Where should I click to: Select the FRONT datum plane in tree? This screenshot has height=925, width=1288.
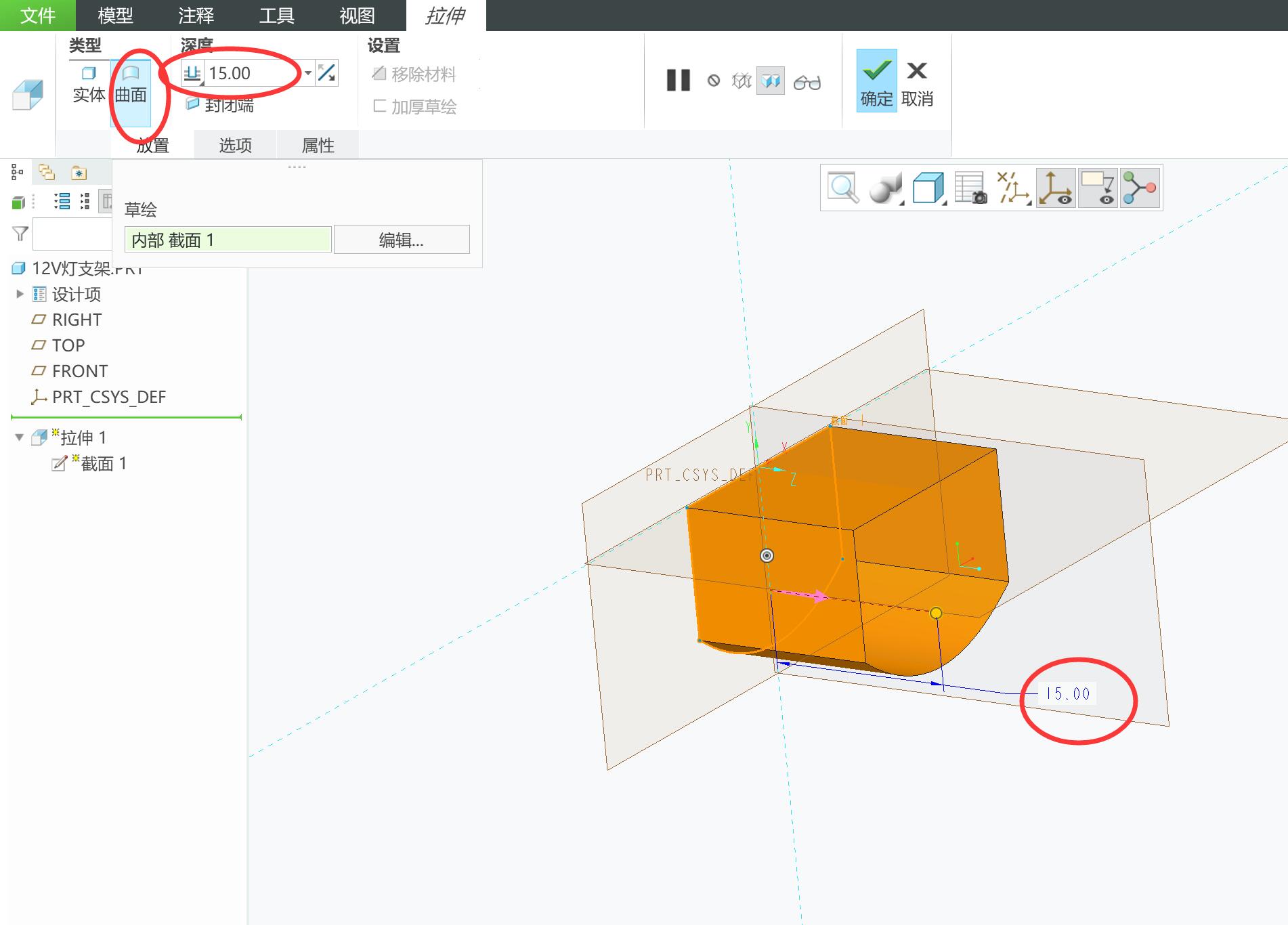point(70,371)
